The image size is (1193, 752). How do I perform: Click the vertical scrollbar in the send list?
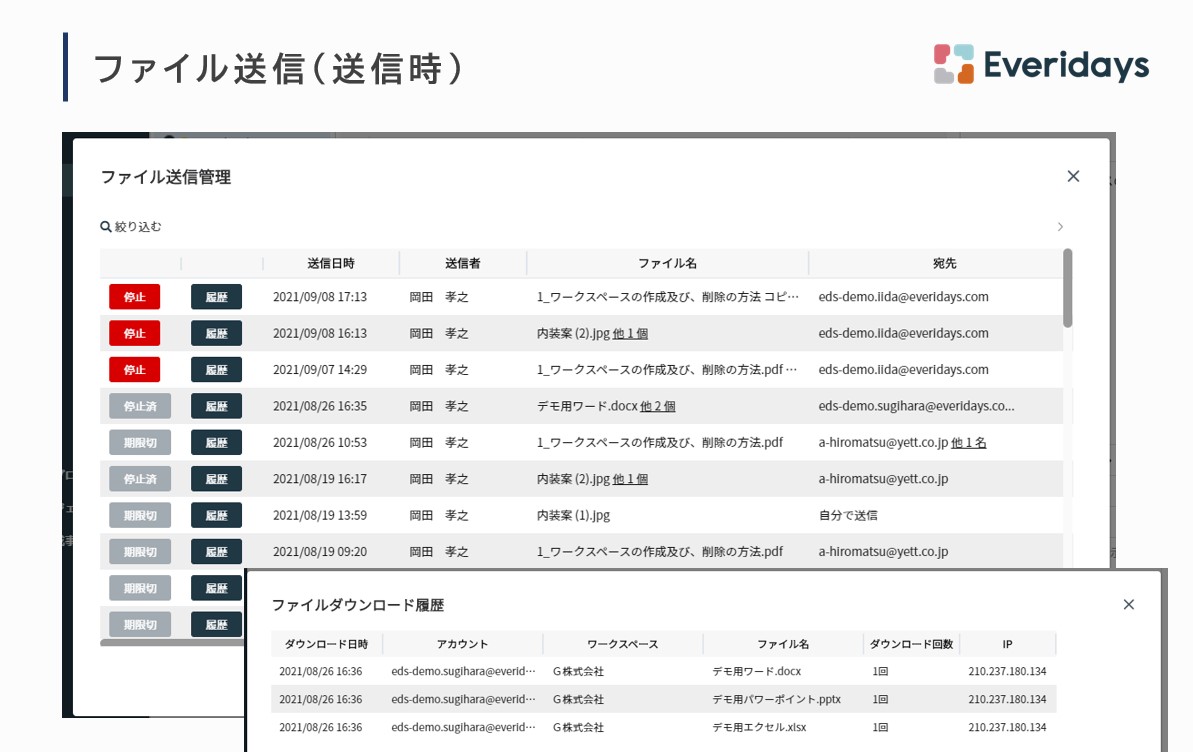click(x=1067, y=289)
